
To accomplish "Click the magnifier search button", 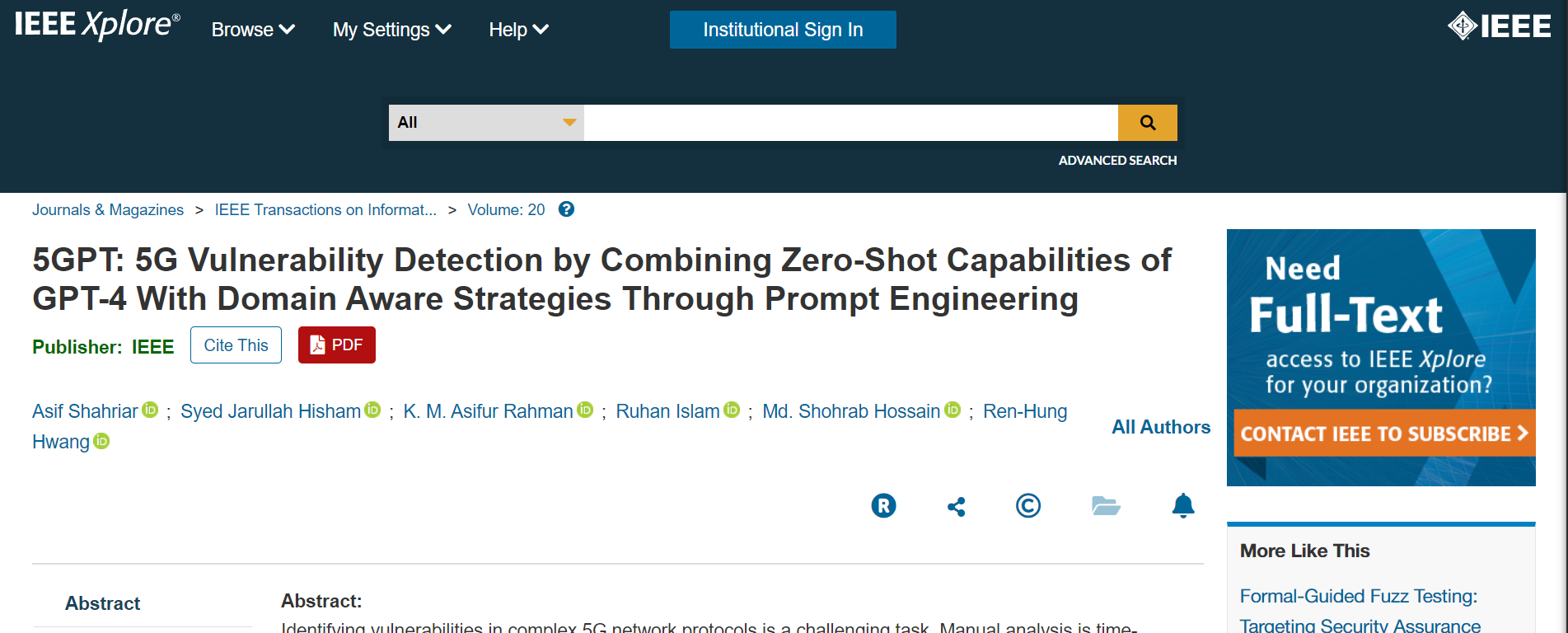I will [1147, 123].
